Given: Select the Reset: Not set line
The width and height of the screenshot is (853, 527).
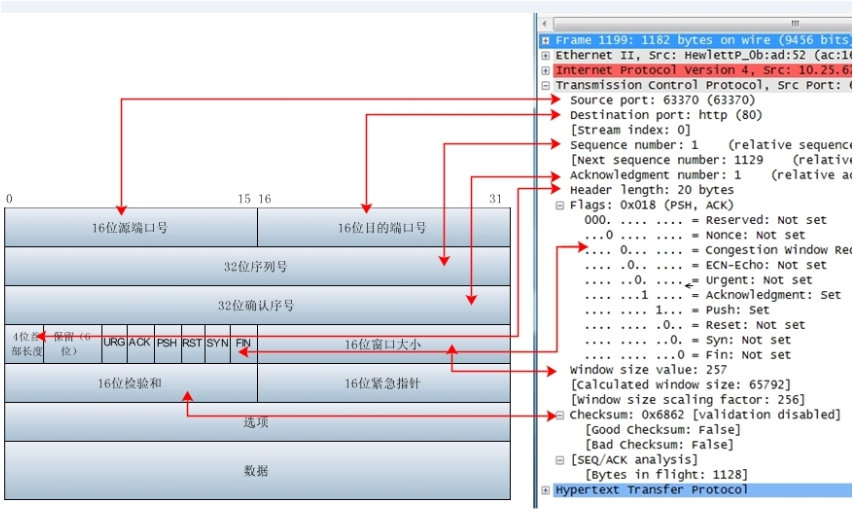Looking at the screenshot, I should tap(695, 325).
